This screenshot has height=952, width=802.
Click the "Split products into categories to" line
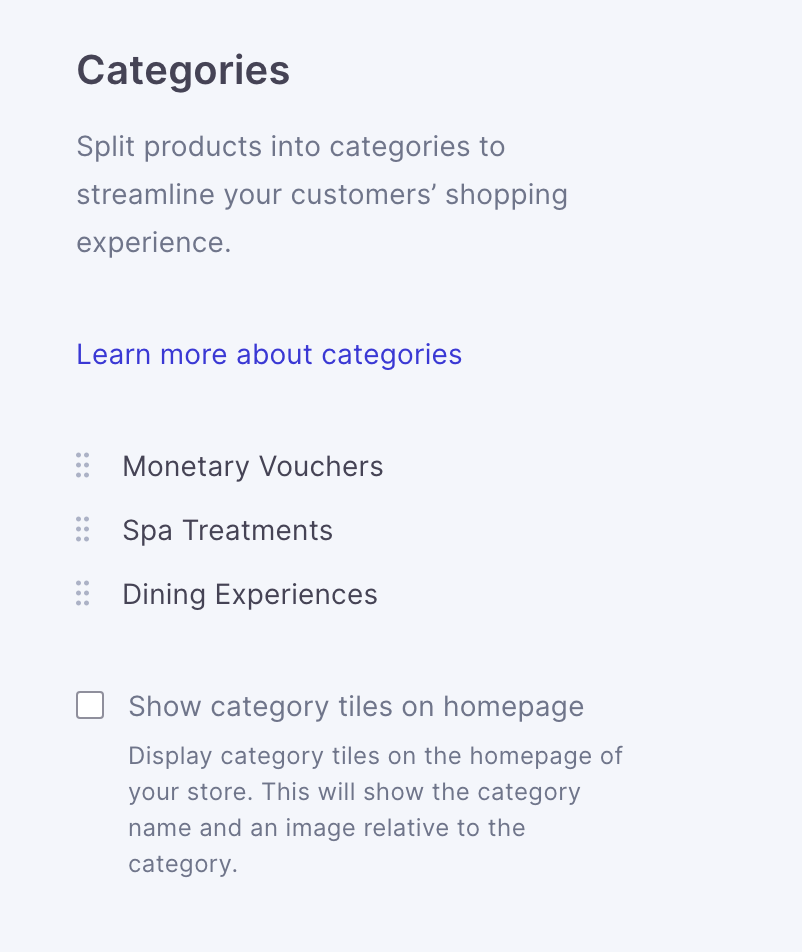coord(290,147)
